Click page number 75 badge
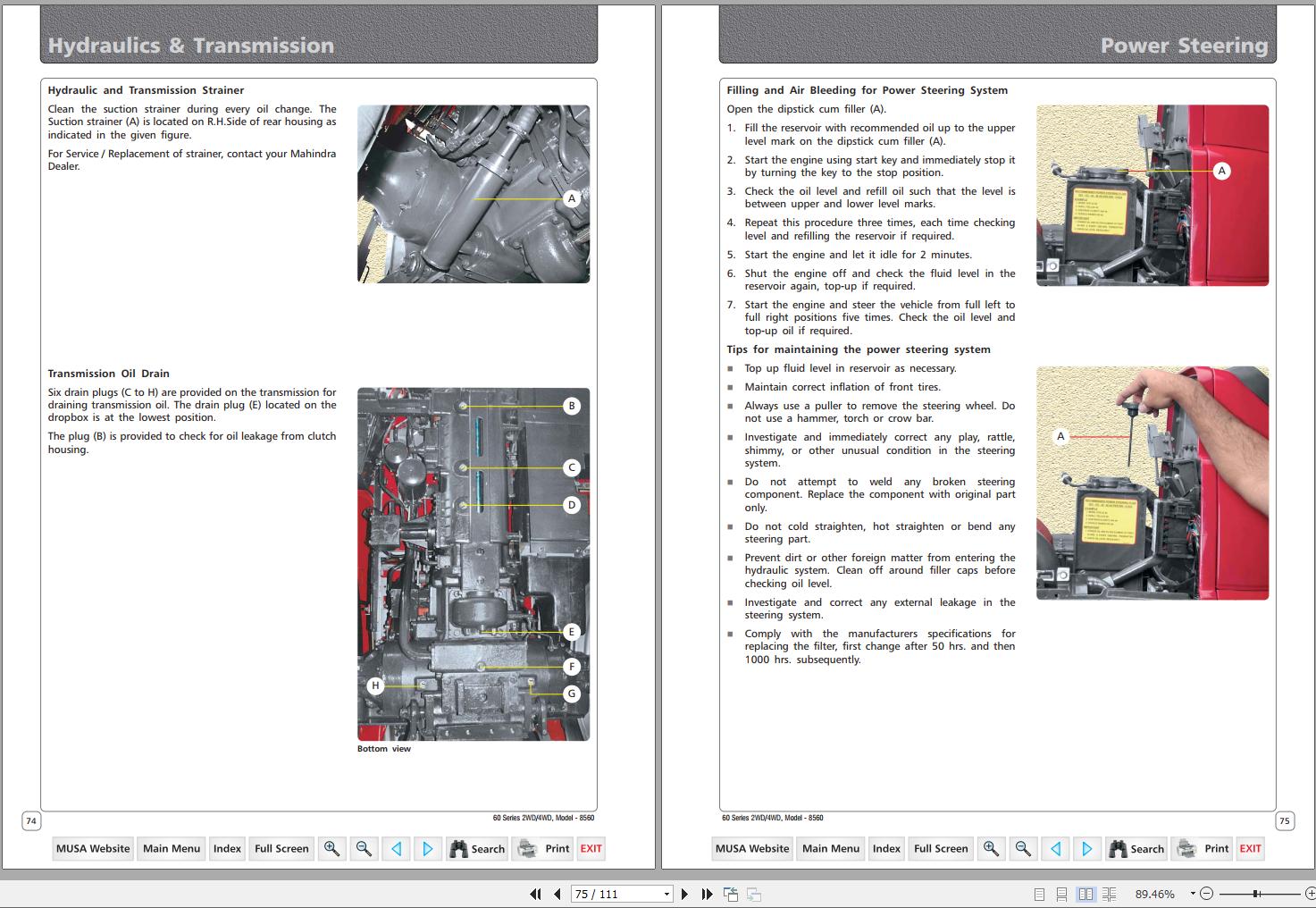This screenshot has height=908, width=1316. pyautogui.click(x=1284, y=820)
